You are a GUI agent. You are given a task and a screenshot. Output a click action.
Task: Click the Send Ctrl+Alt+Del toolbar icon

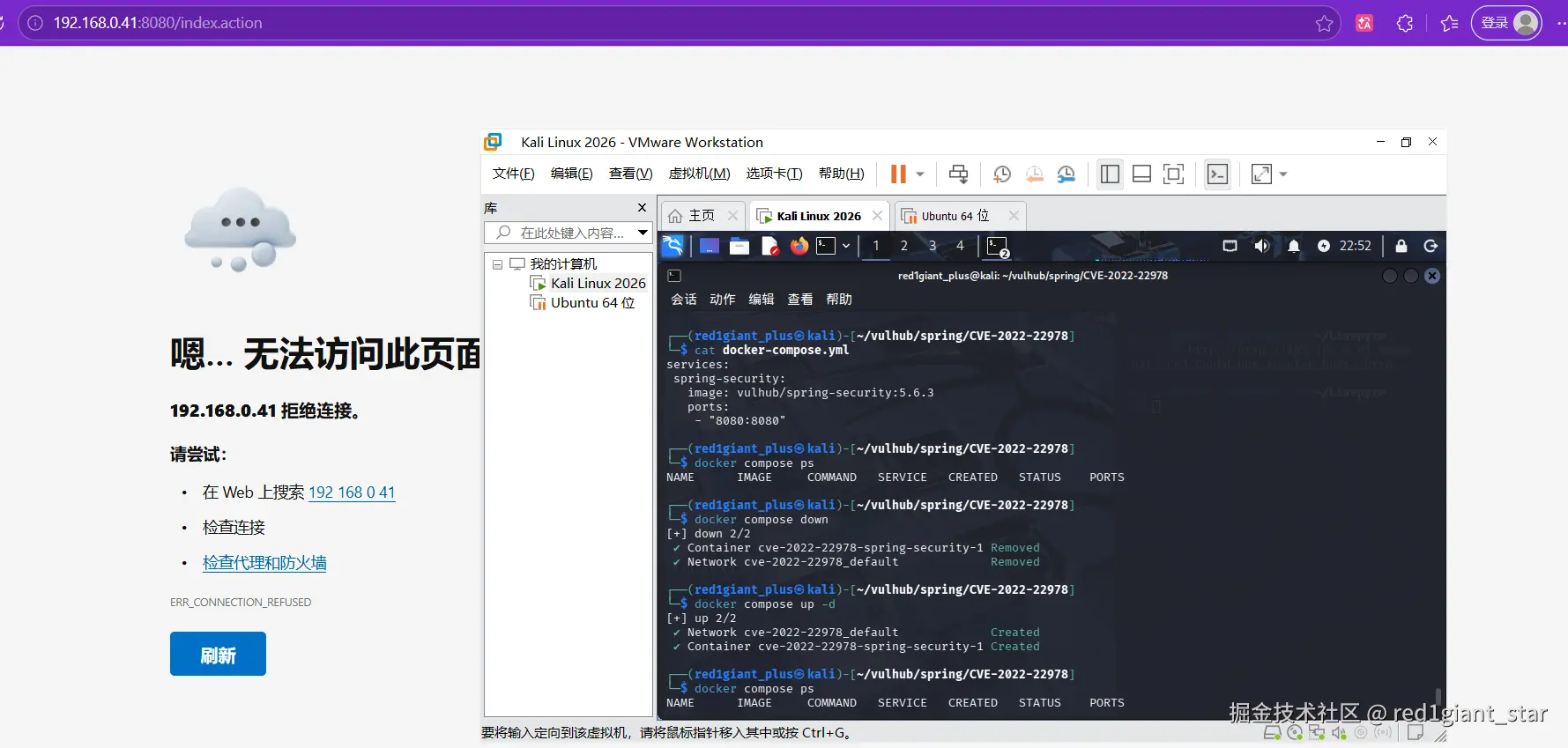958,174
